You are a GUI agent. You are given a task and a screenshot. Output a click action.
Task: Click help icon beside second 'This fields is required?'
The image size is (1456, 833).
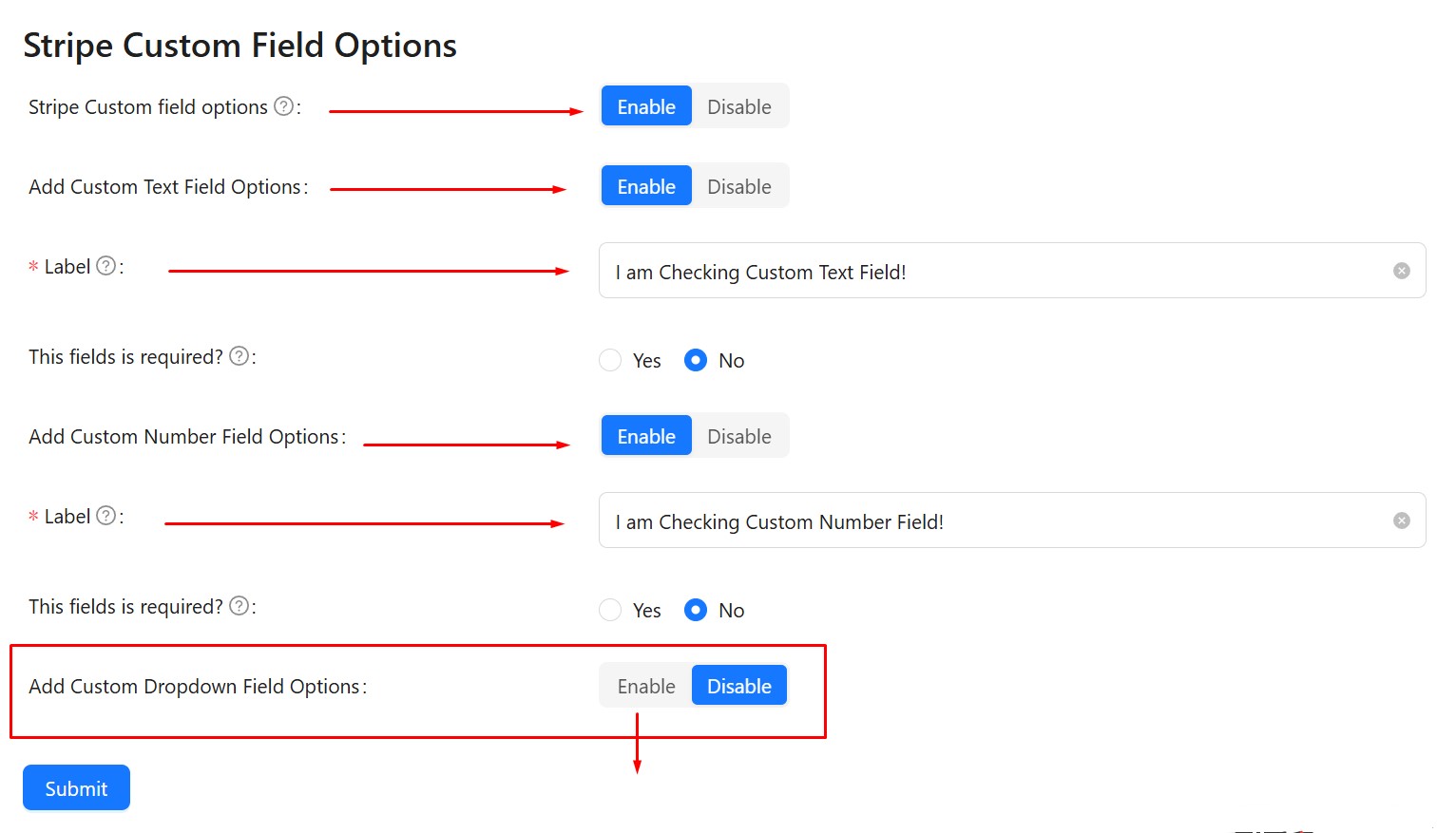point(239,606)
